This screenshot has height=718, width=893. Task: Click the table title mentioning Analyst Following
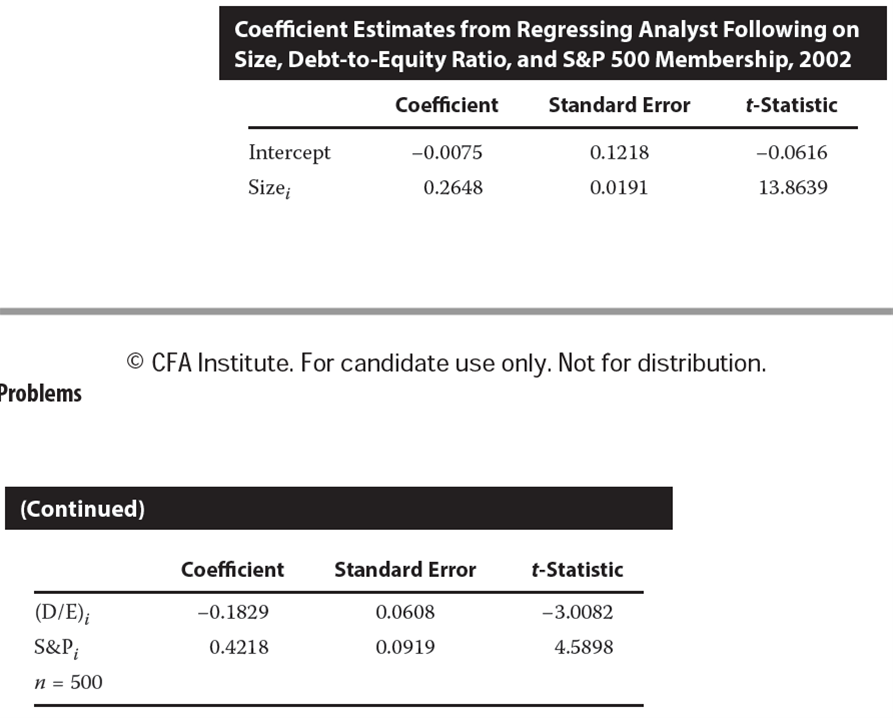tap(546, 44)
